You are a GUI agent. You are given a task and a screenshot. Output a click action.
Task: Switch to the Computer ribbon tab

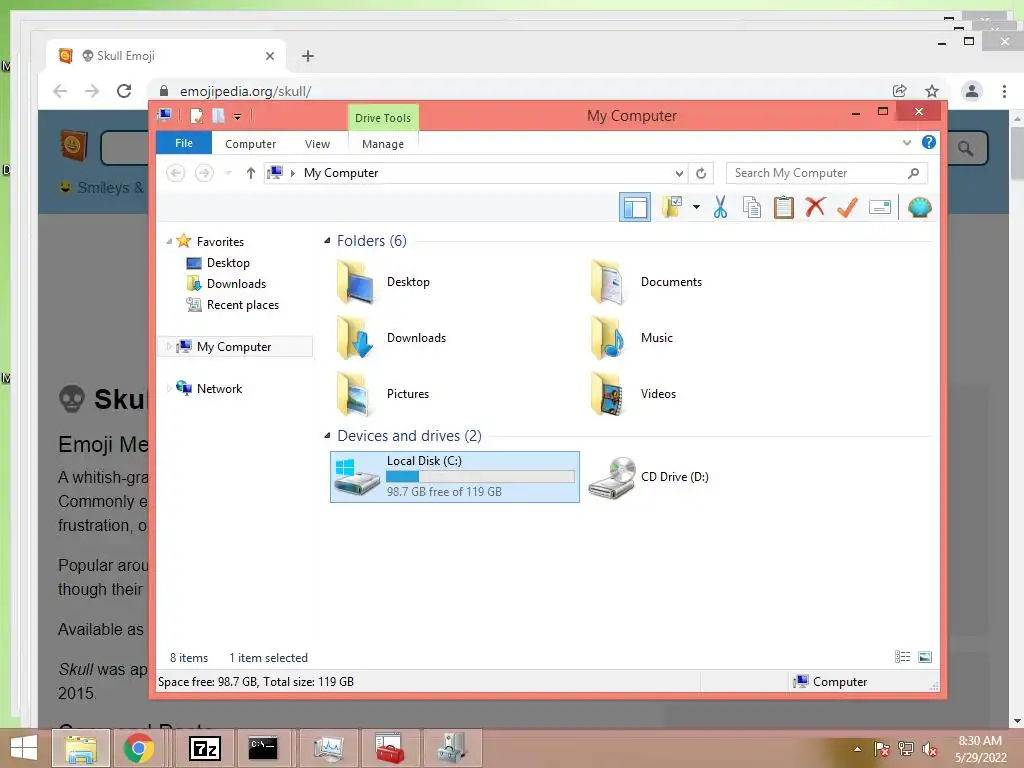(250, 144)
